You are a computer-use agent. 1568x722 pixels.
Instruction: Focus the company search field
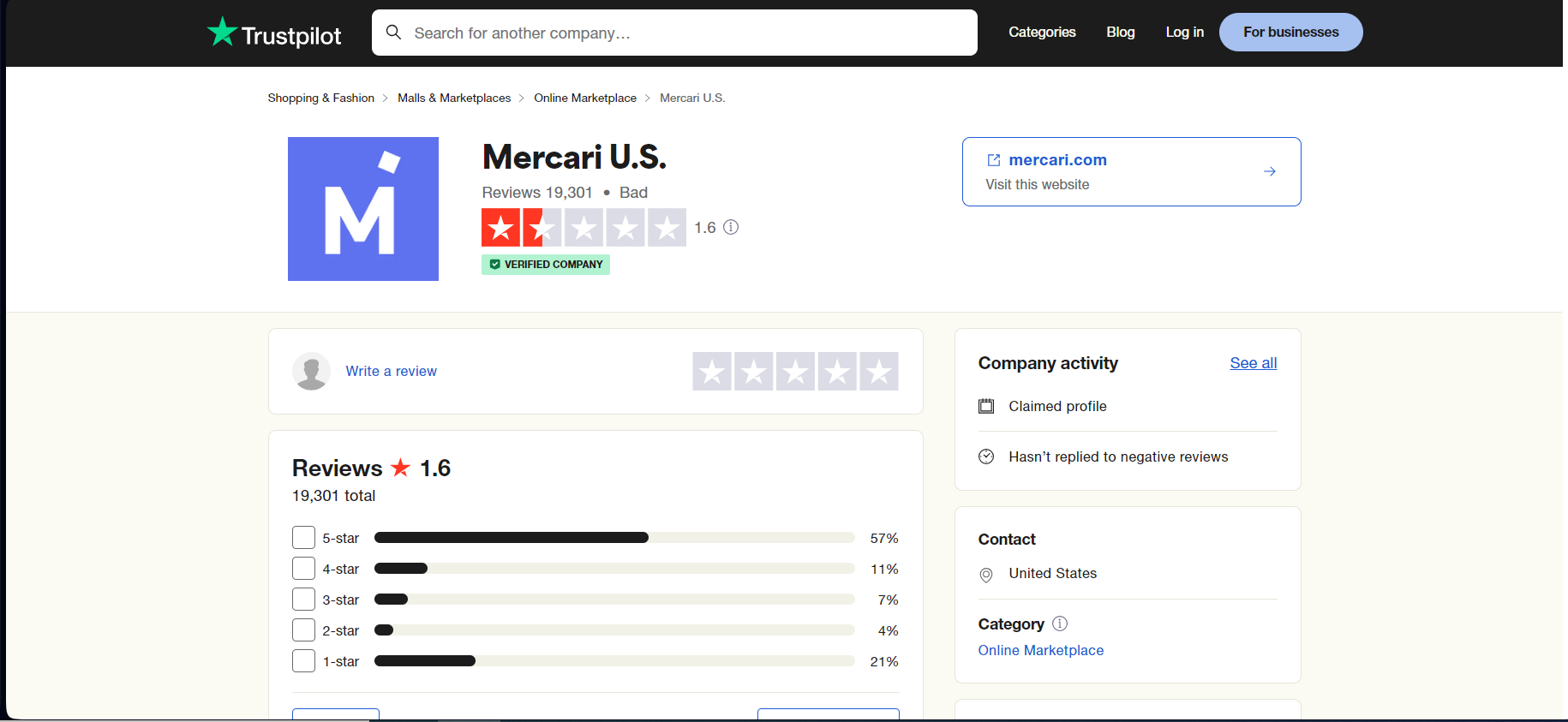click(685, 33)
